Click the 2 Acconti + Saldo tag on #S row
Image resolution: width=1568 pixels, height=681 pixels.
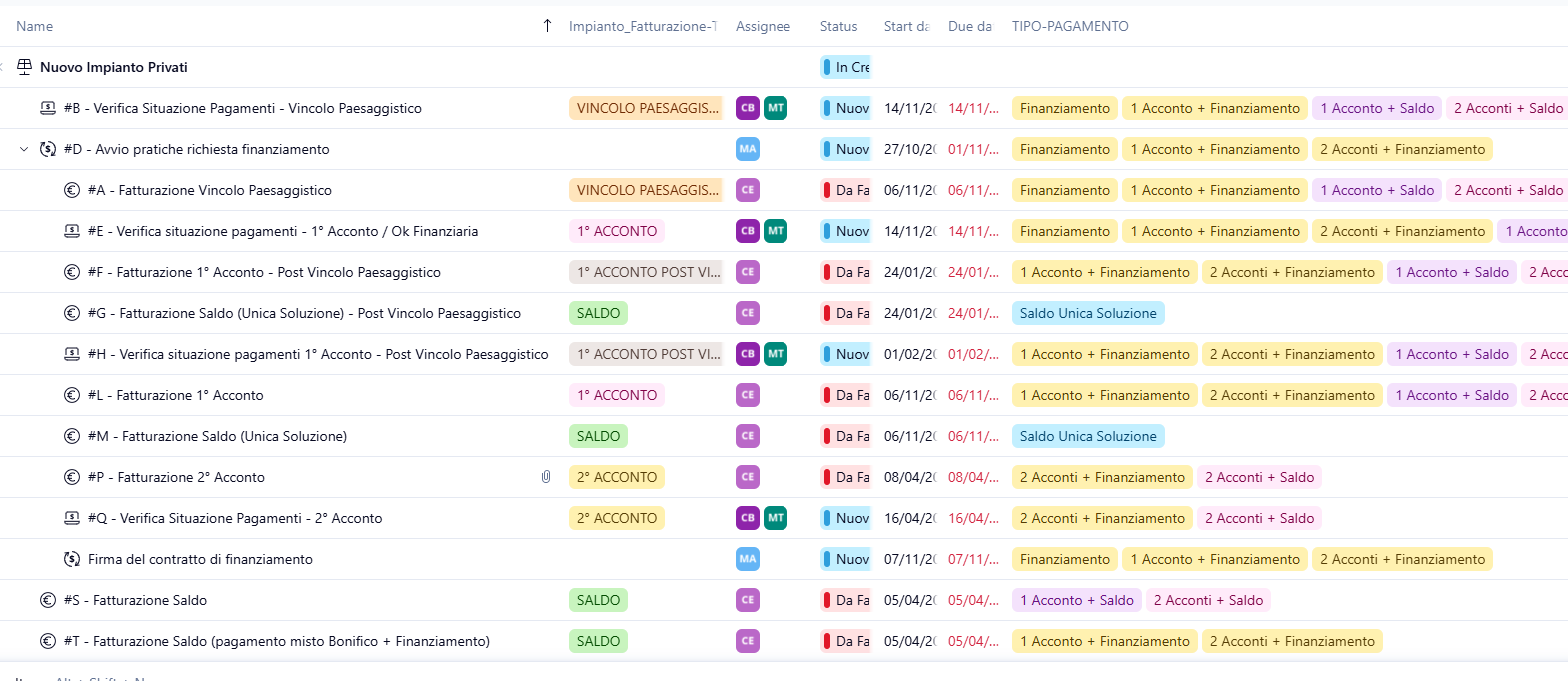coord(1208,600)
